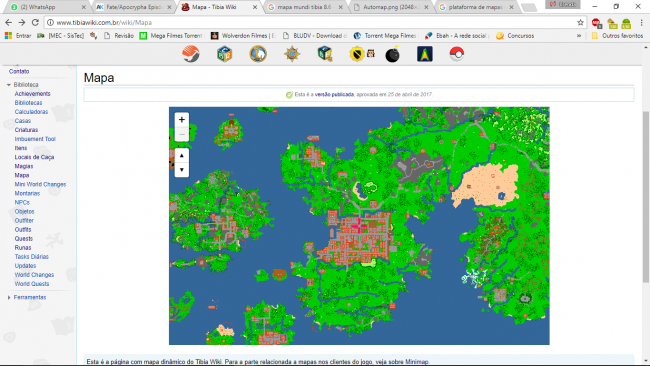Open the Criaturas sidebar link
This screenshot has width=650, height=366.
tap(26, 130)
